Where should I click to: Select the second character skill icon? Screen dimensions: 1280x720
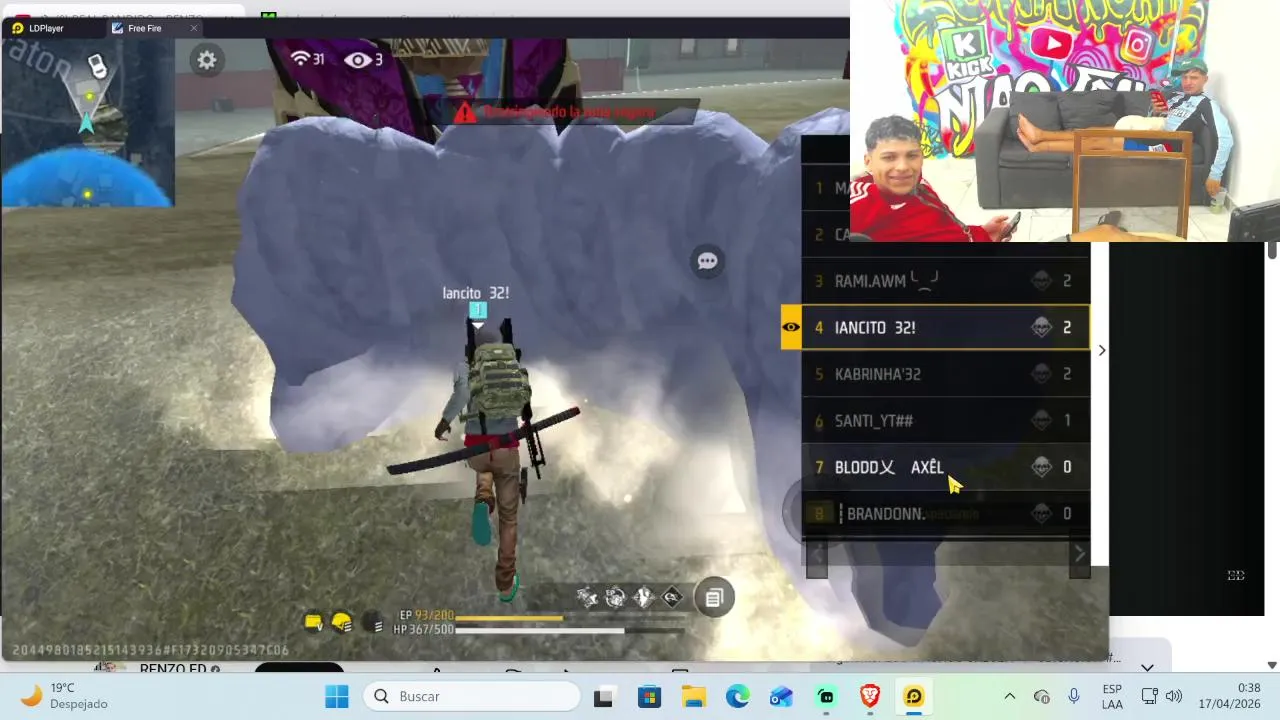[x=615, y=597]
